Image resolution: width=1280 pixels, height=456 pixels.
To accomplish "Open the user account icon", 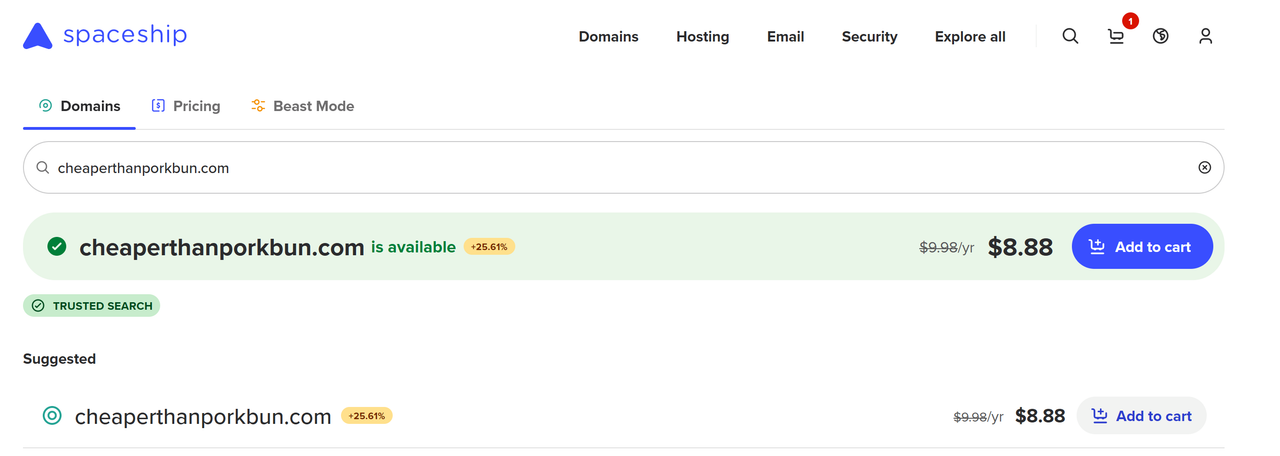I will click(1205, 36).
